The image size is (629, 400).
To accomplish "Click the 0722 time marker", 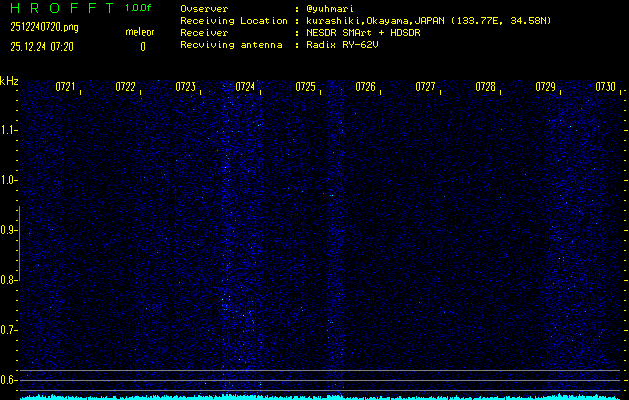I will (x=125, y=87).
